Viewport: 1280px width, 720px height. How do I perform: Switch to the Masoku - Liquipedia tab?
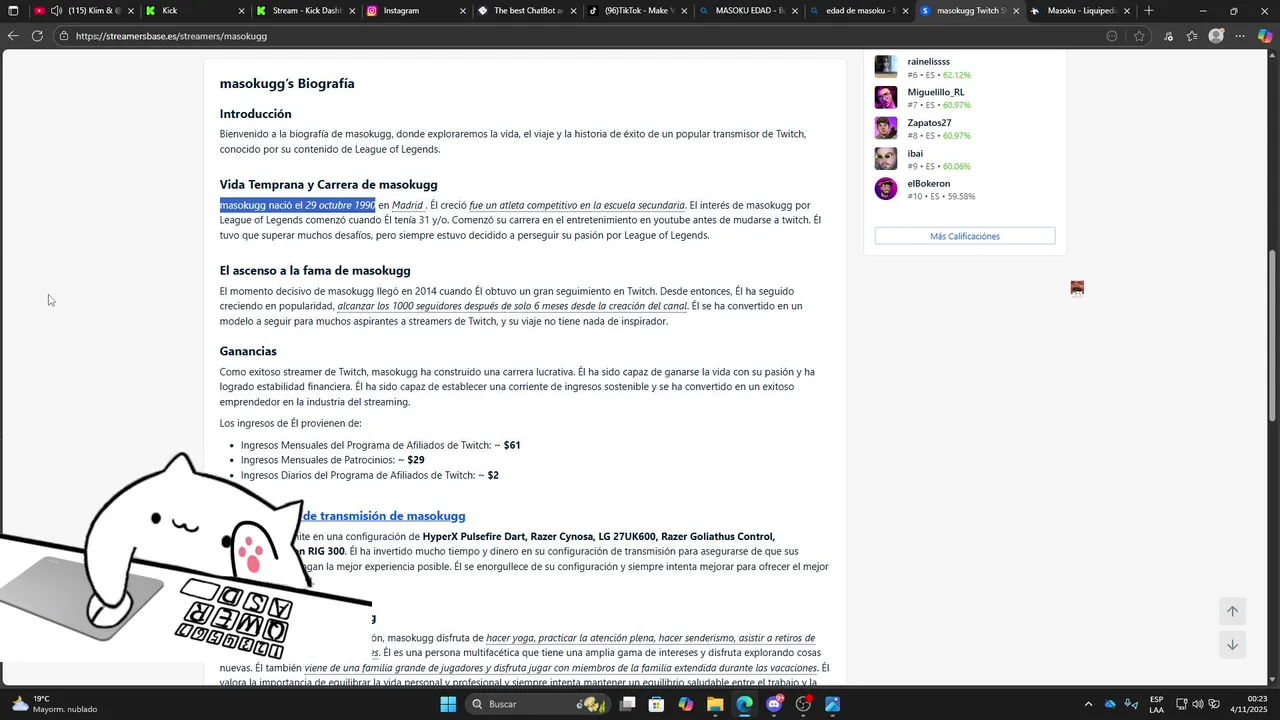(1080, 11)
